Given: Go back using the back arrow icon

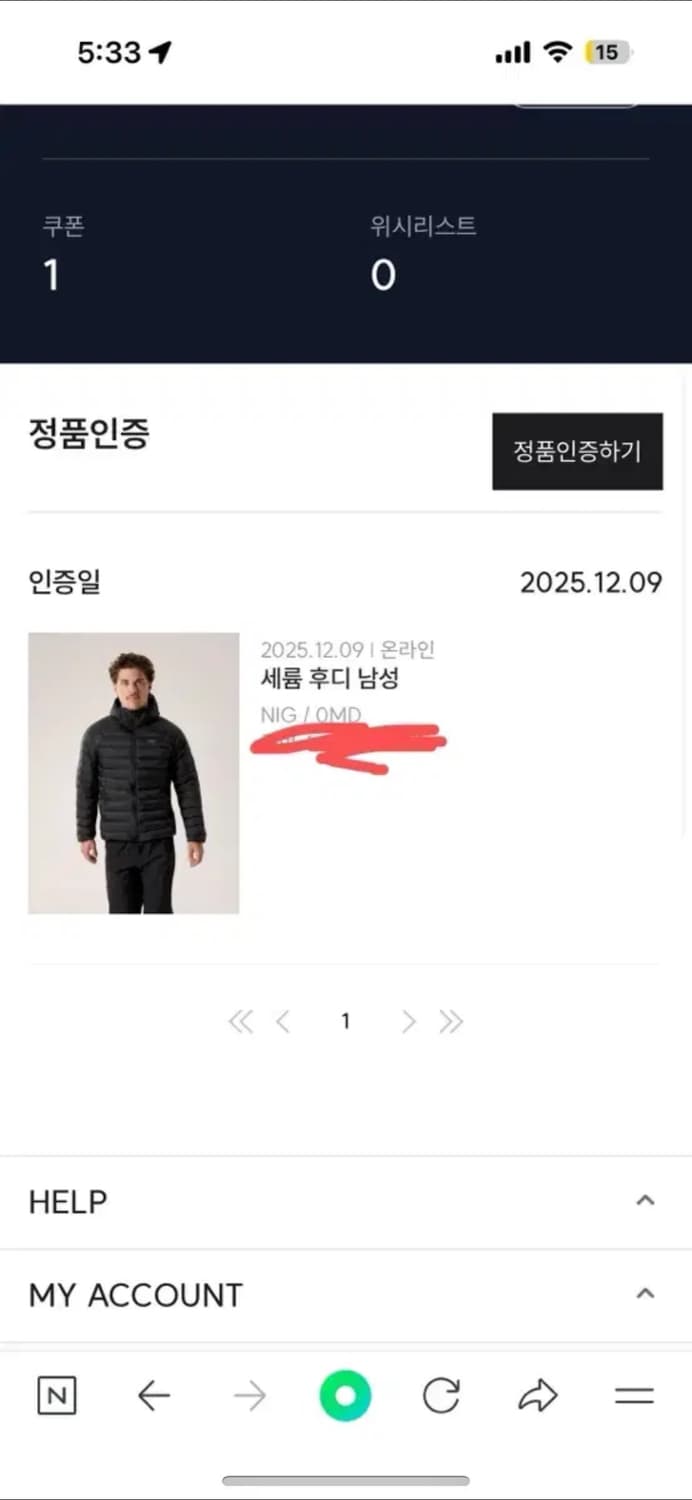Looking at the screenshot, I should click(154, 1397).
